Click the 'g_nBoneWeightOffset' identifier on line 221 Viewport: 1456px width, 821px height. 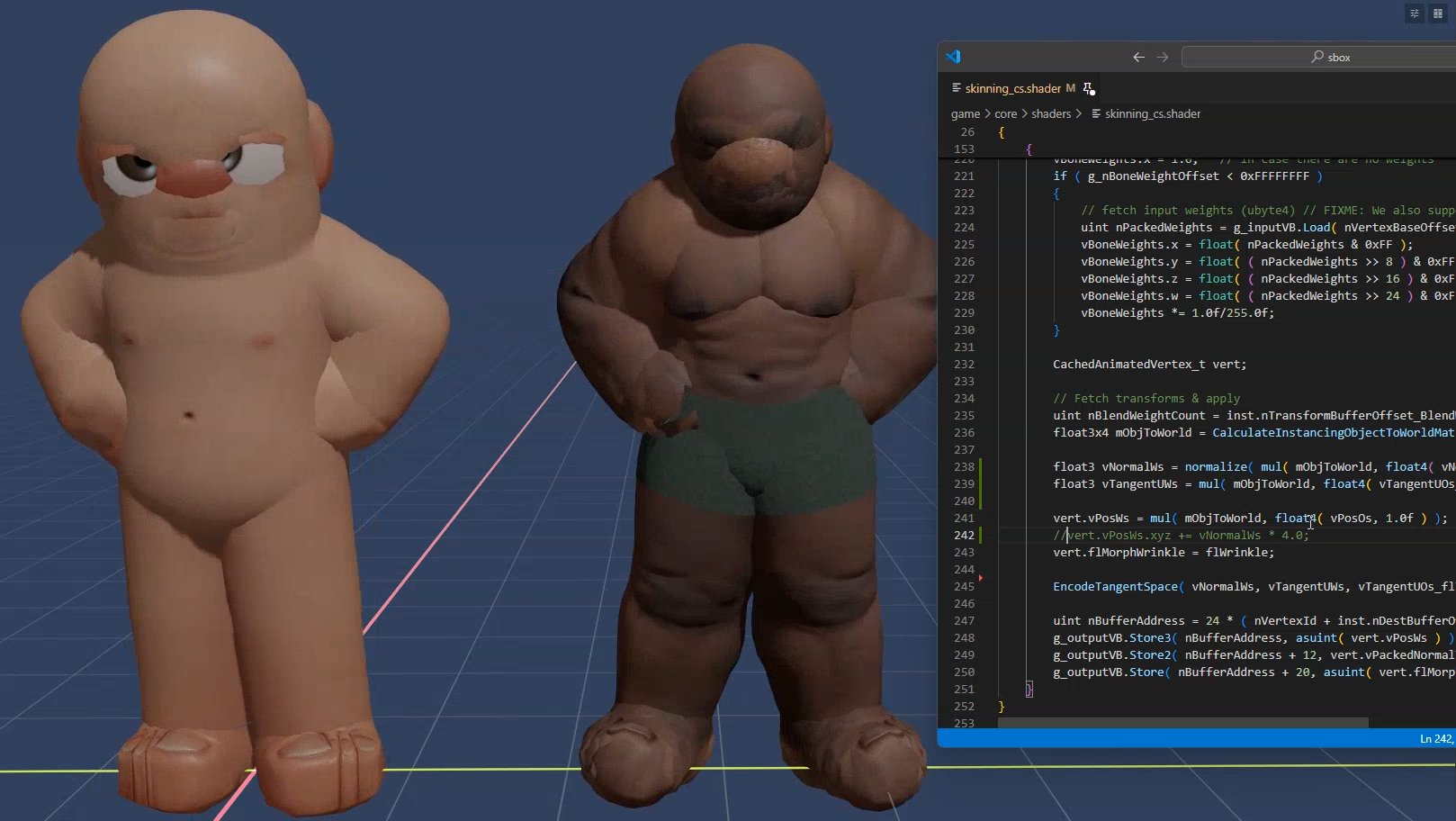[x=1154, y=176]
